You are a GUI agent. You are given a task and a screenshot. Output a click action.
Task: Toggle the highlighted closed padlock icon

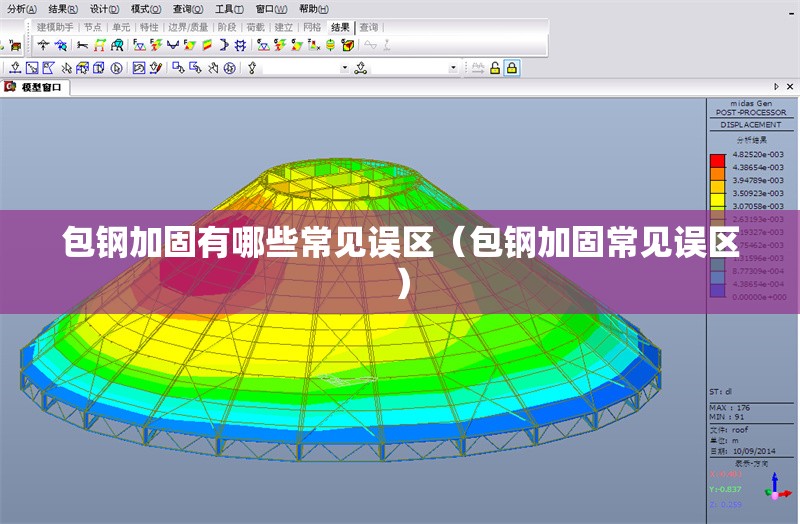tap(512, 68)
